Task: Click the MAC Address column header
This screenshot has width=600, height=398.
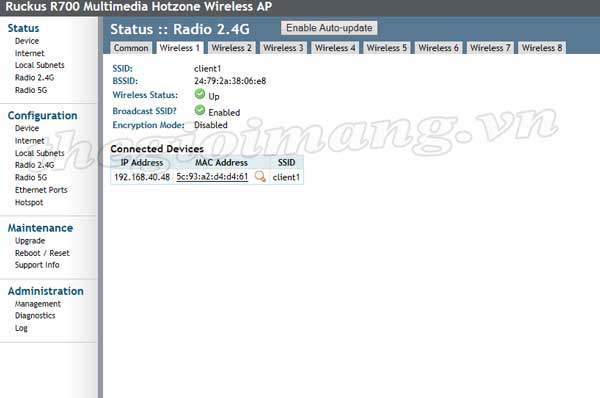Action: point(221,163)
